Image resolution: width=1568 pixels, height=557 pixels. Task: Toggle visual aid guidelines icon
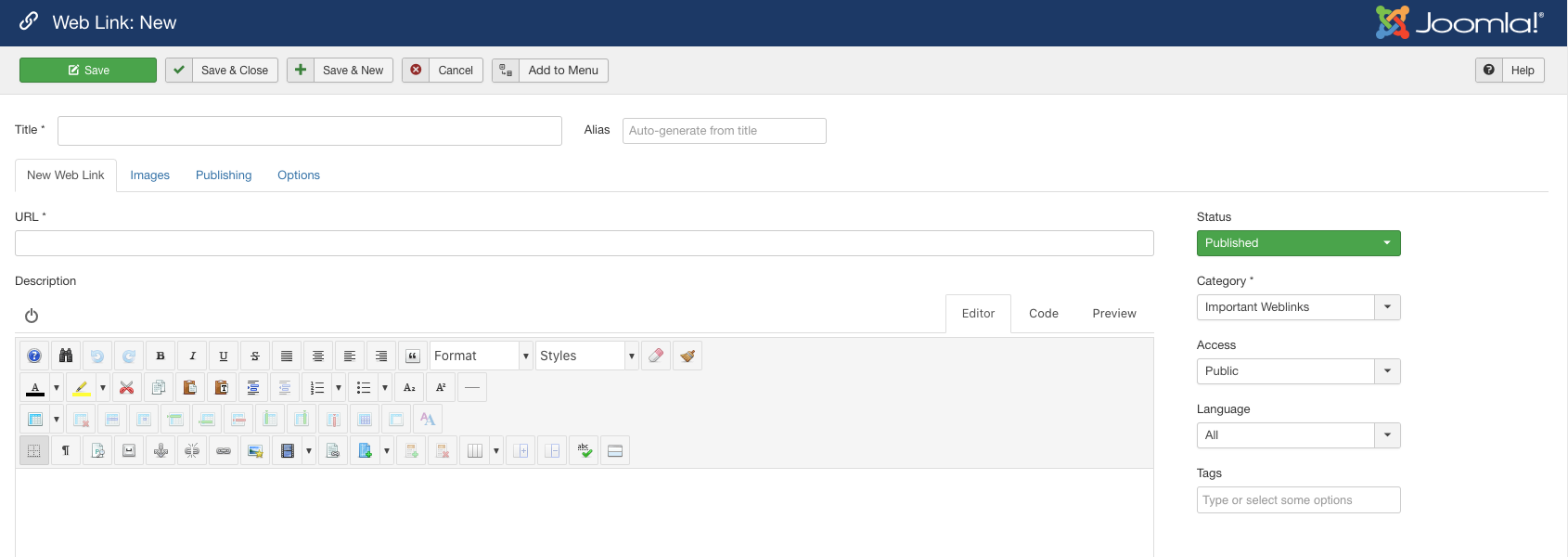34,450
